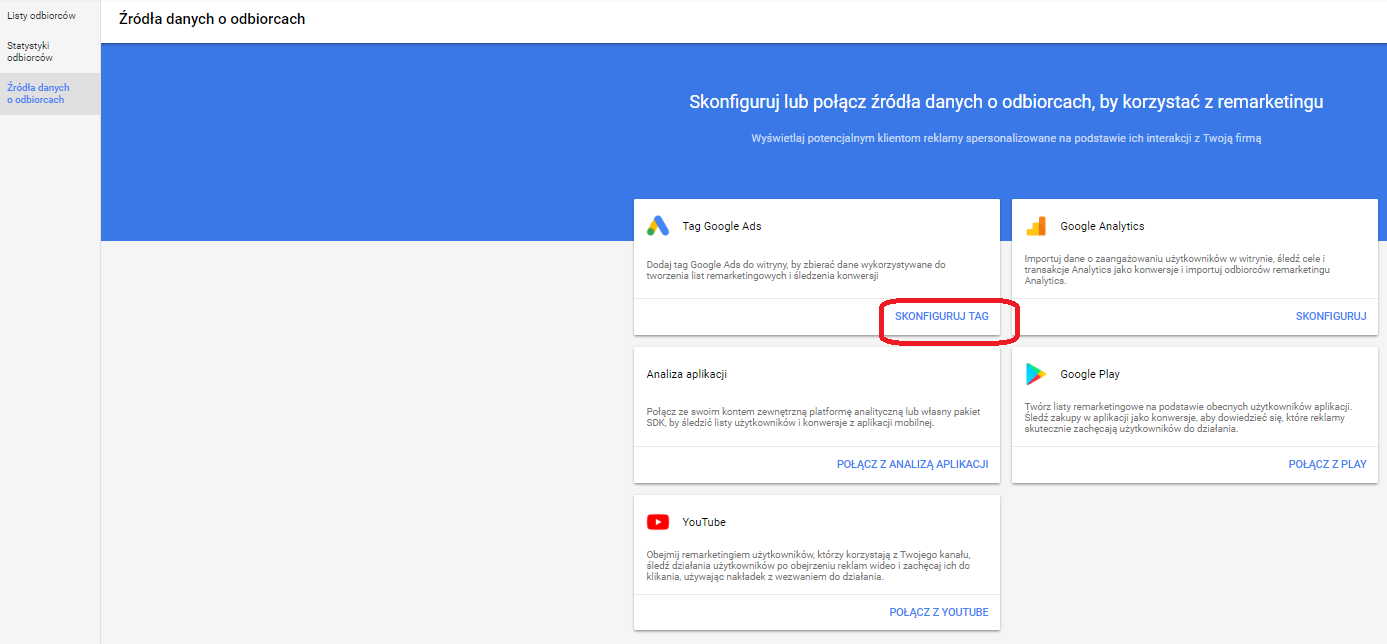Open Listy odbiorców in sidebar
1387x644 pixels.
pos(41,16)
